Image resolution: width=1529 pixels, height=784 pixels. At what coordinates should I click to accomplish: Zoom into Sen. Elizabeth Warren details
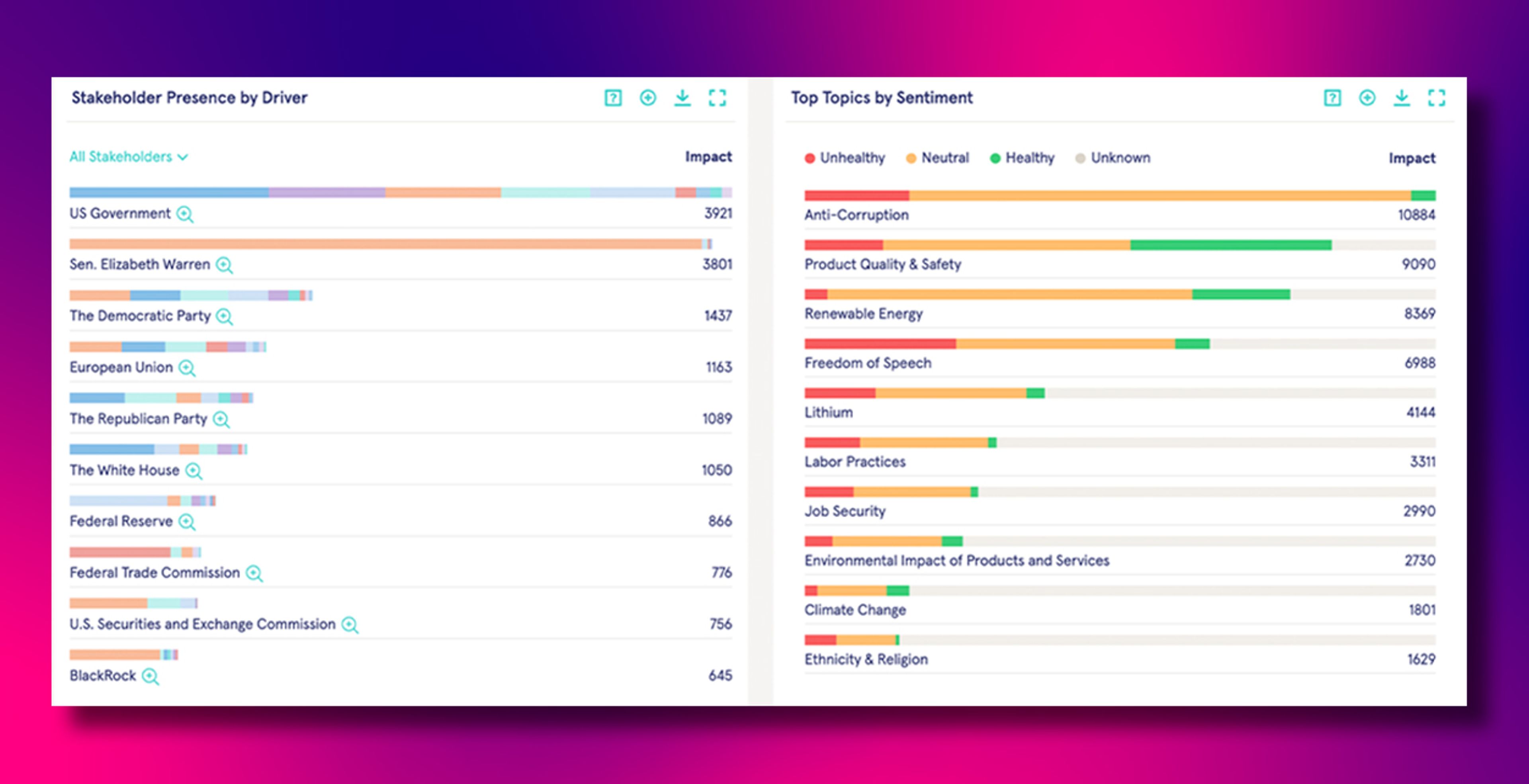pos(224,265)
